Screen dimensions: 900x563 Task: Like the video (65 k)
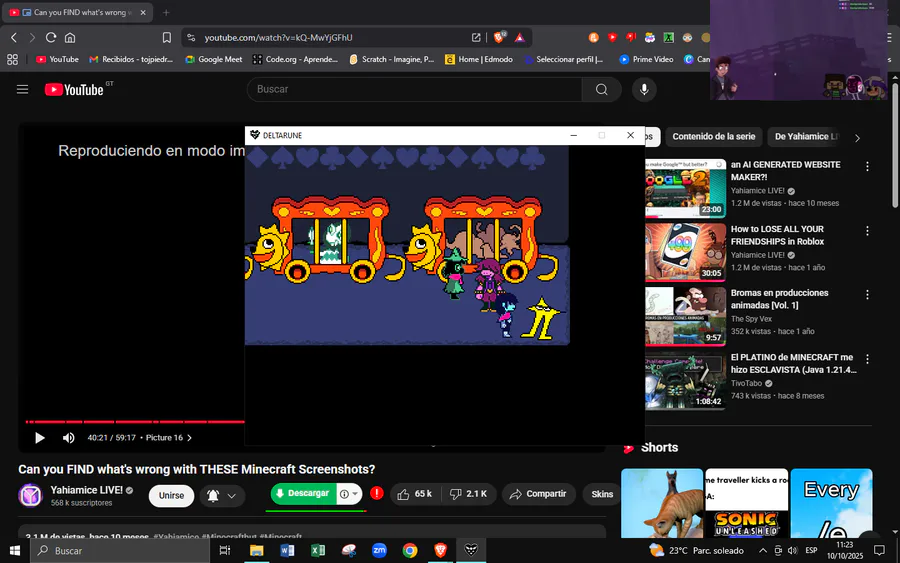(x=415, y=494)
